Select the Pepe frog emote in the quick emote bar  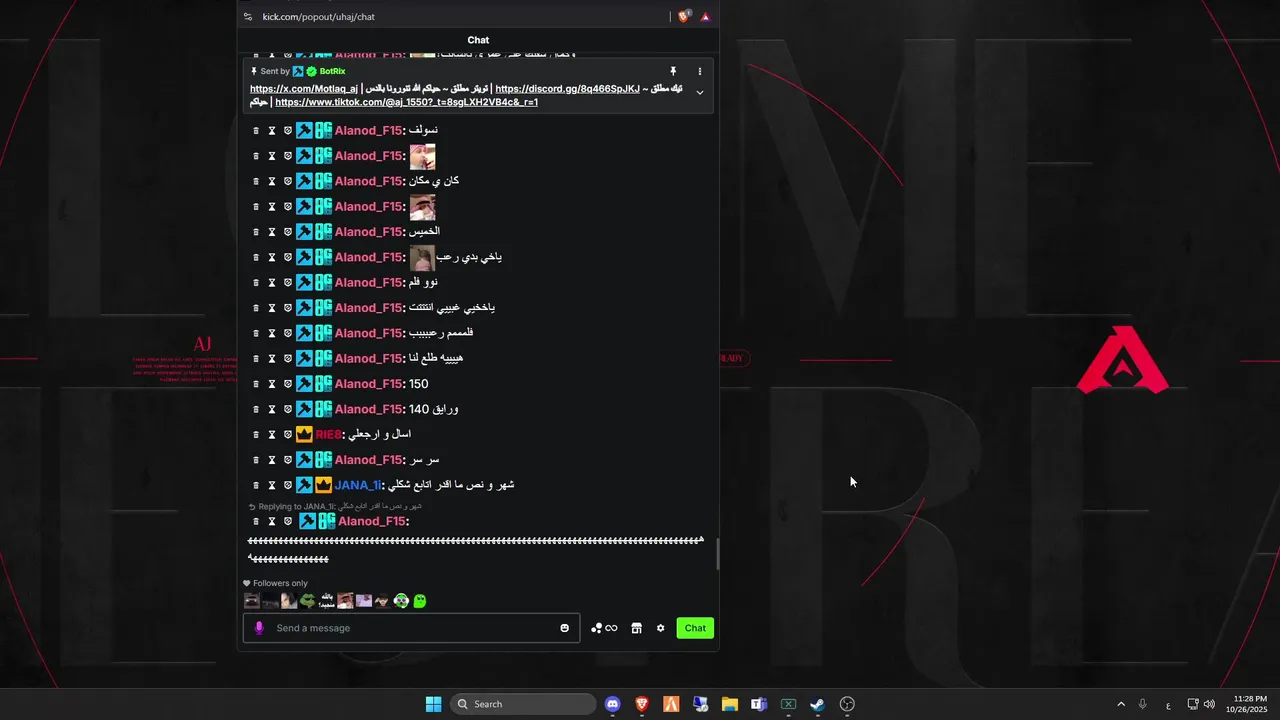[307, 601]
